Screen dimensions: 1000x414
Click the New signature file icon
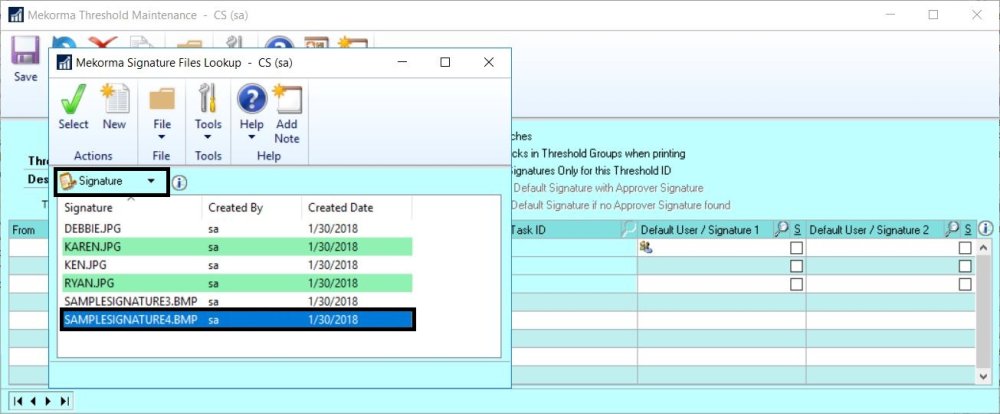click(x=115, y=99)
